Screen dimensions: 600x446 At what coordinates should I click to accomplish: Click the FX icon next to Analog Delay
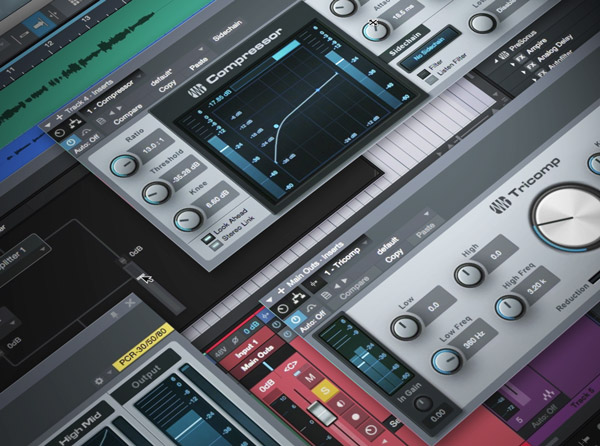532,66
